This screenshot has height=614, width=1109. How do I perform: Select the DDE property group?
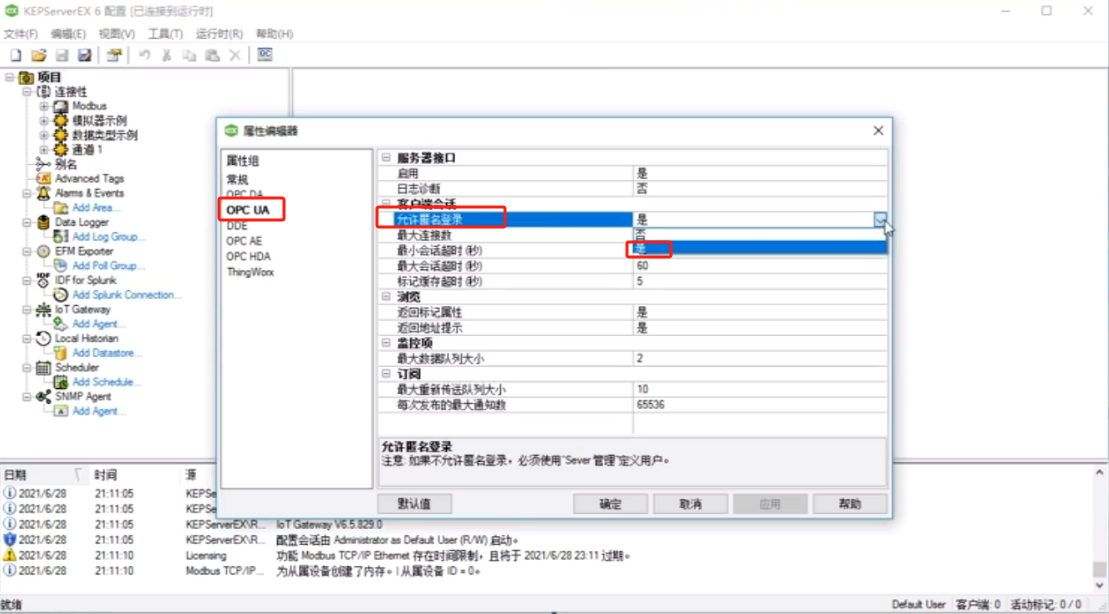237,226
